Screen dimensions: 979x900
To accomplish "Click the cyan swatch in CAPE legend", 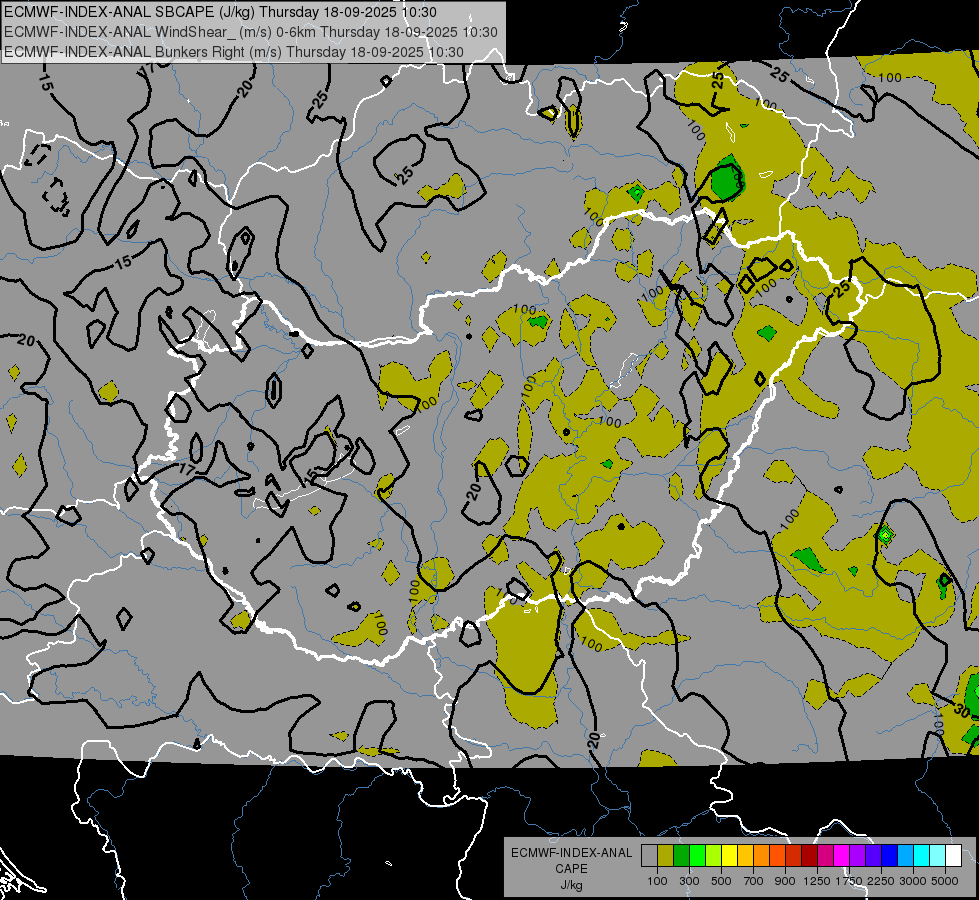I will tap(921, 856).
